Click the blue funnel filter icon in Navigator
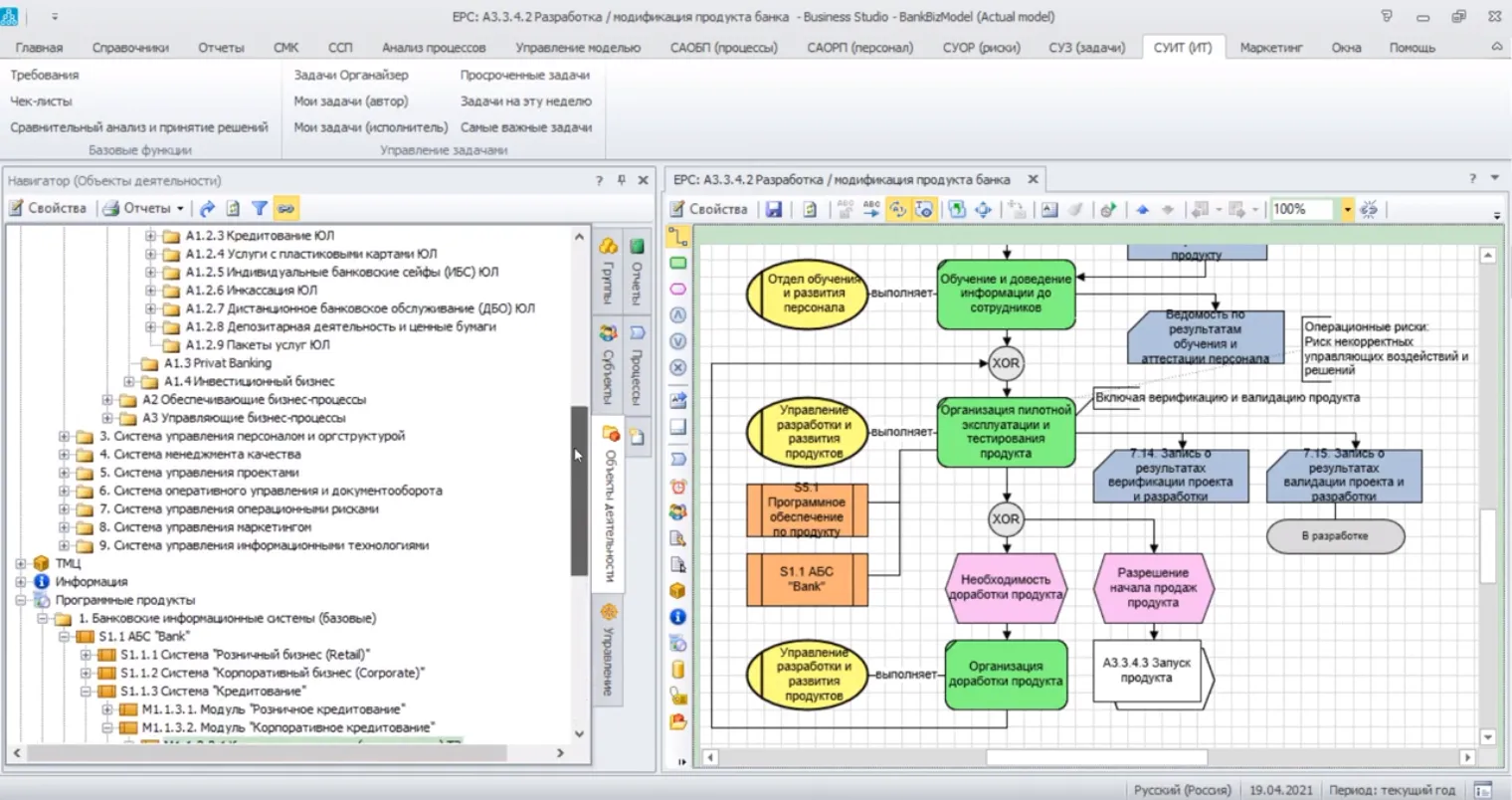This screenshot has width=1512, height=800. 259,208
